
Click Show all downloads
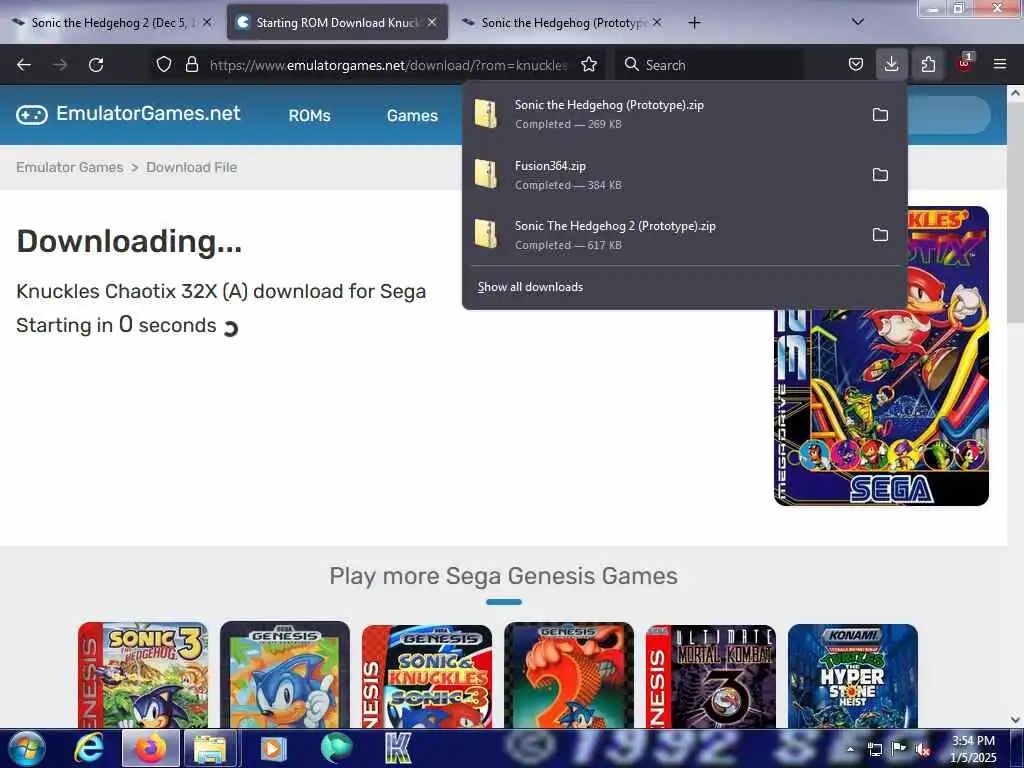[530, 287]
